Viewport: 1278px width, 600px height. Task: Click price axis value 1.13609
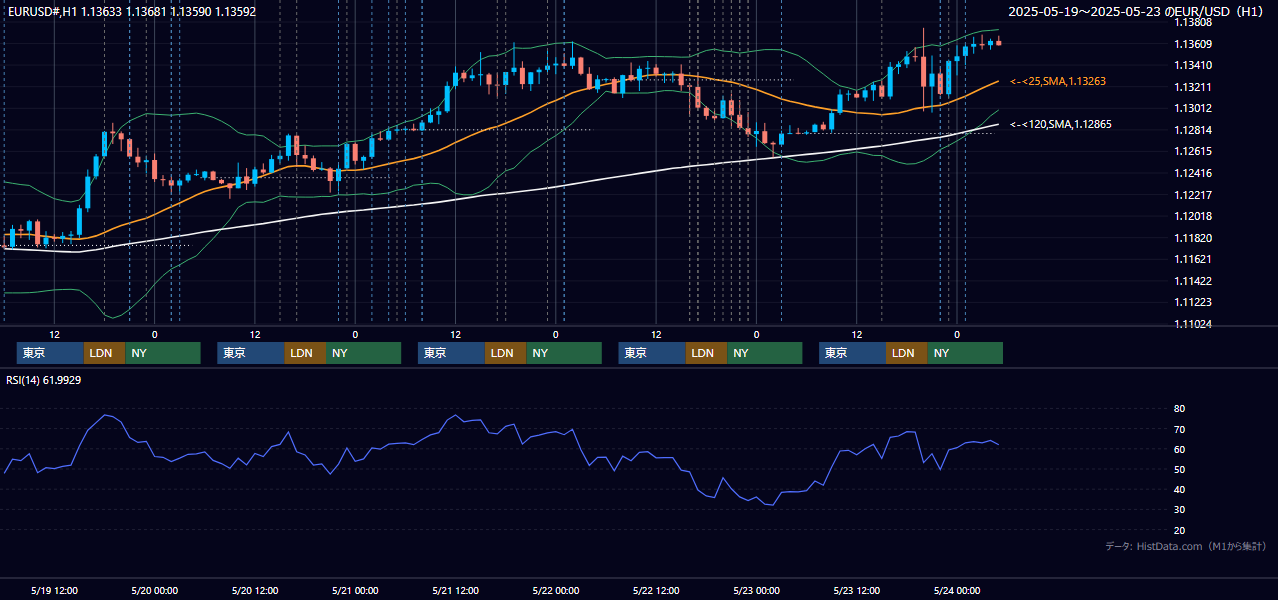1192,44
